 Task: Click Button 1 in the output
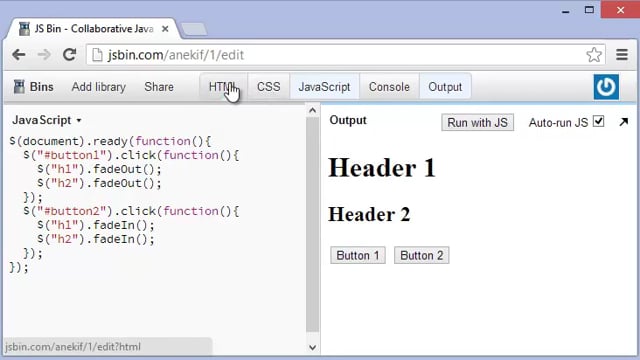click(x=358, y=256)
